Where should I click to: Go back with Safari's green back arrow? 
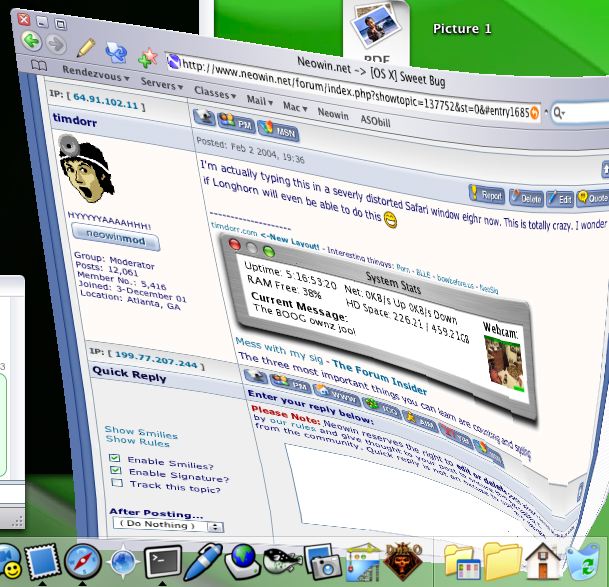pos(31,40)
